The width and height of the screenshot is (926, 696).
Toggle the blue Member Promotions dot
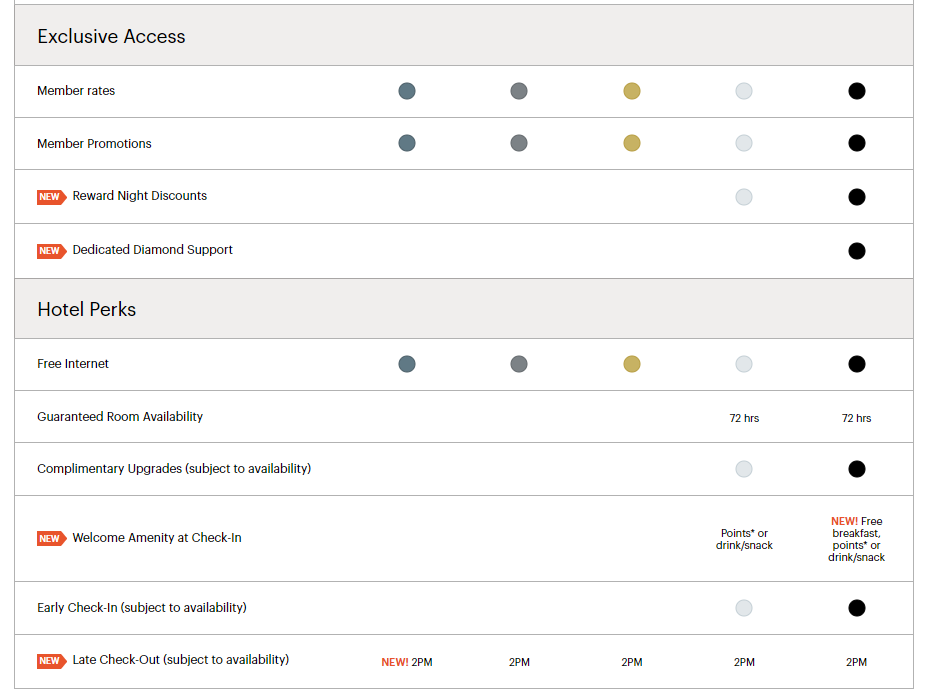coord(407,143)
